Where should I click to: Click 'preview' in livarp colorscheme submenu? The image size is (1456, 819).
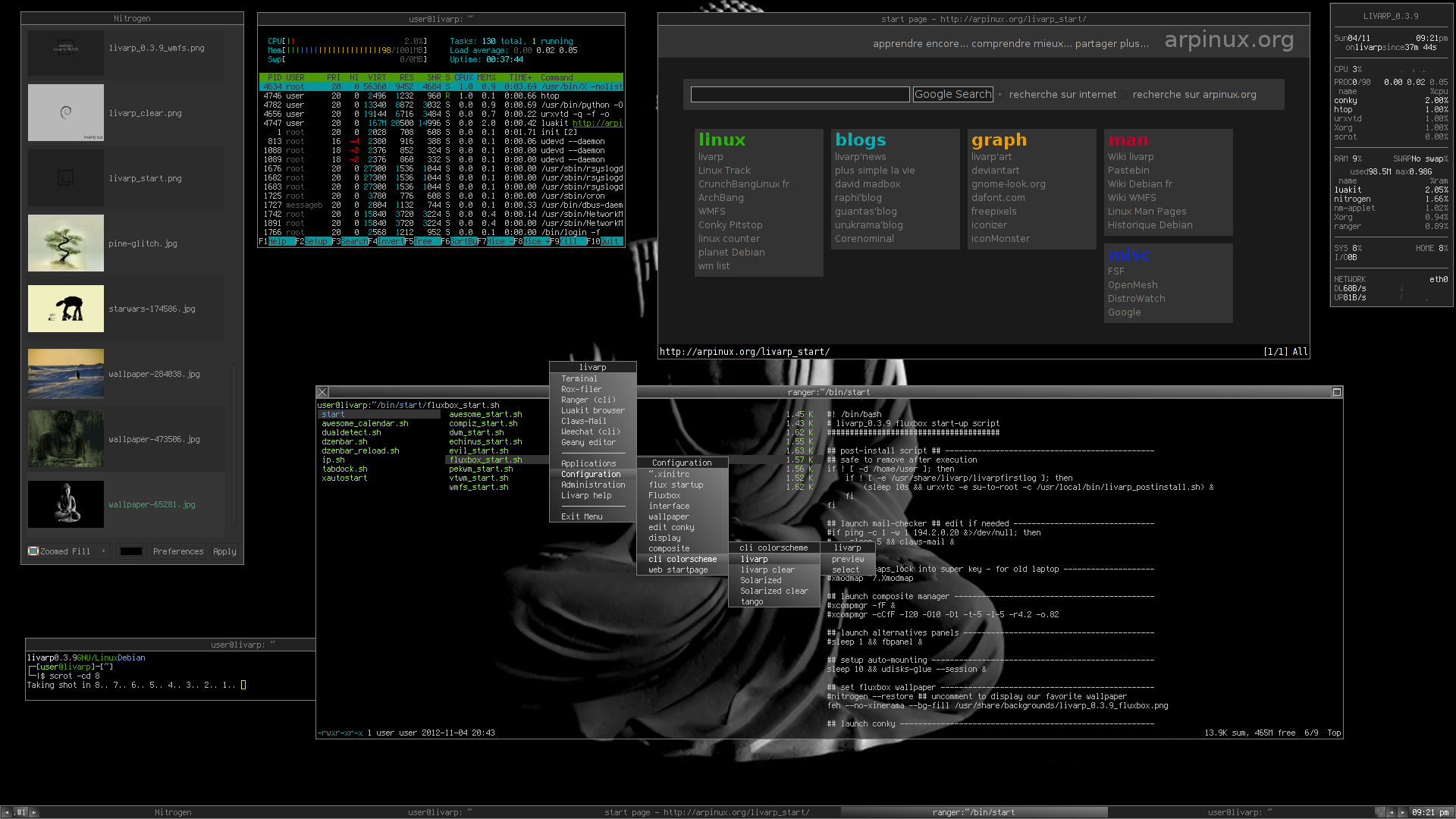(x=848, y=559)
